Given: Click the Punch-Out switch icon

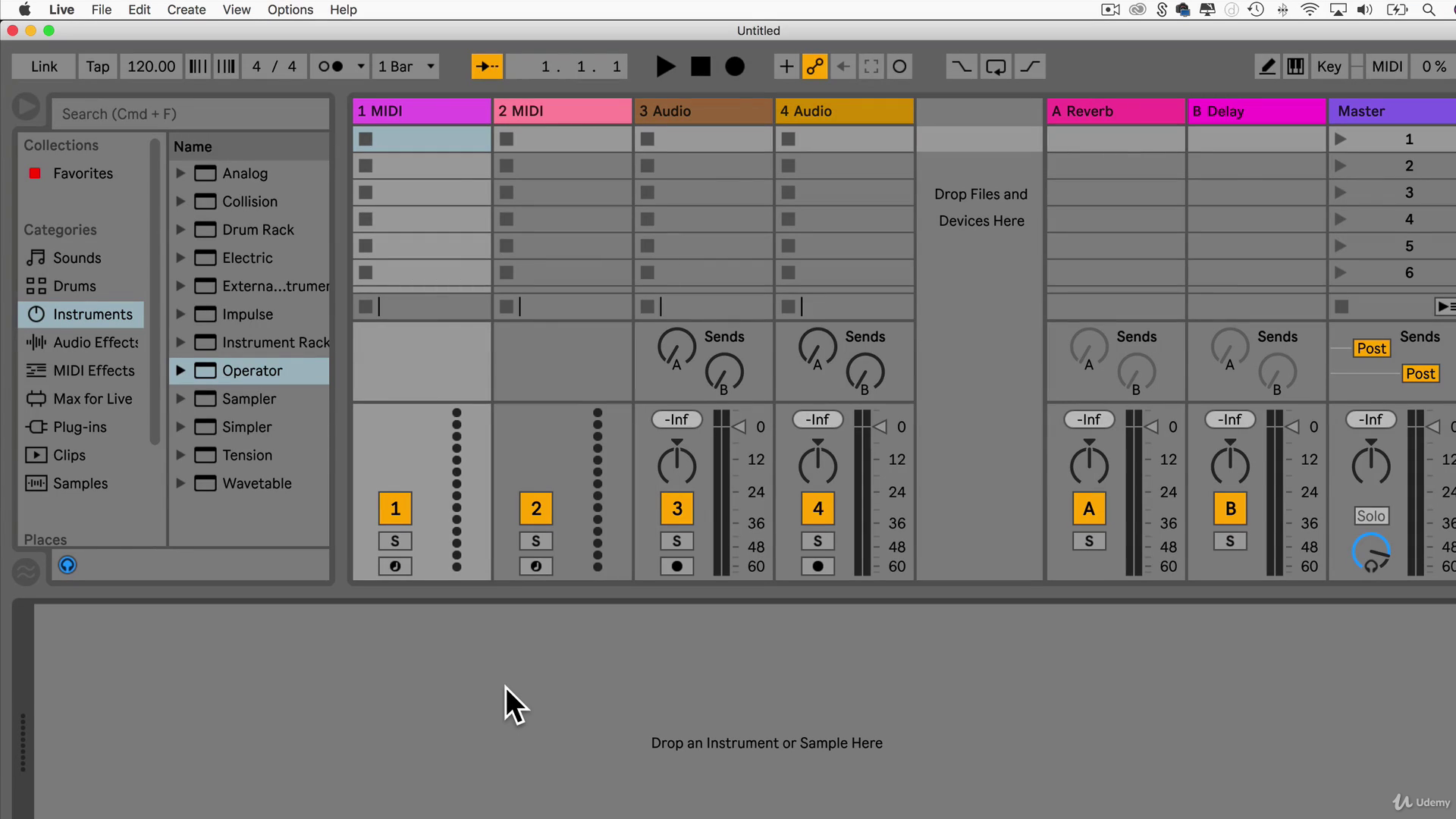Looking at the screenshot, I should [x=1030, y=67].
